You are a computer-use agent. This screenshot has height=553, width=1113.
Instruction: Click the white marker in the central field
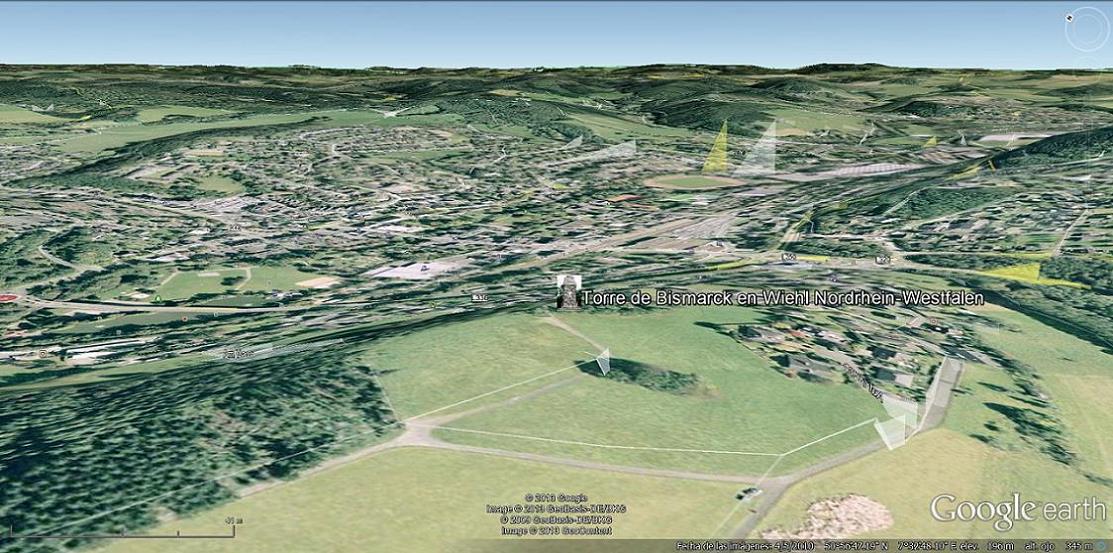click(603, 361)
